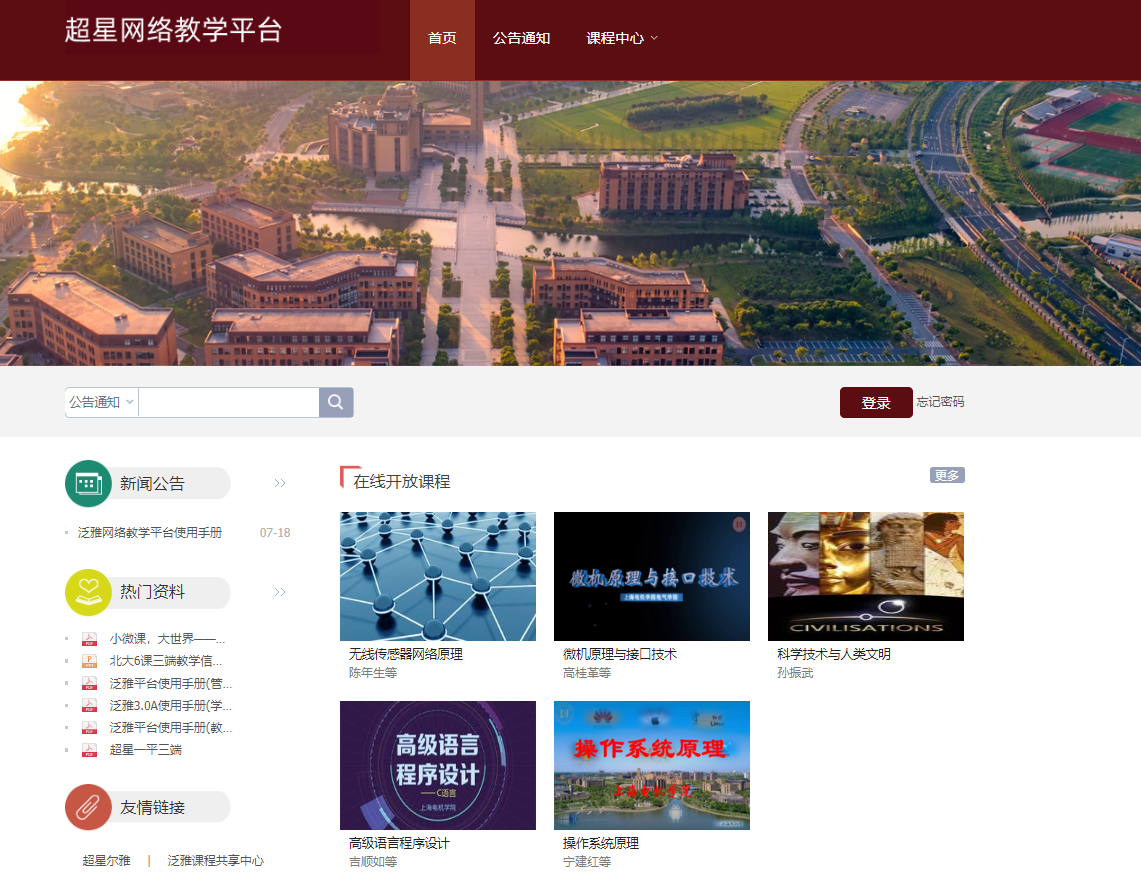Expand the 热门资料 list via double-arrow

point(280,592)
